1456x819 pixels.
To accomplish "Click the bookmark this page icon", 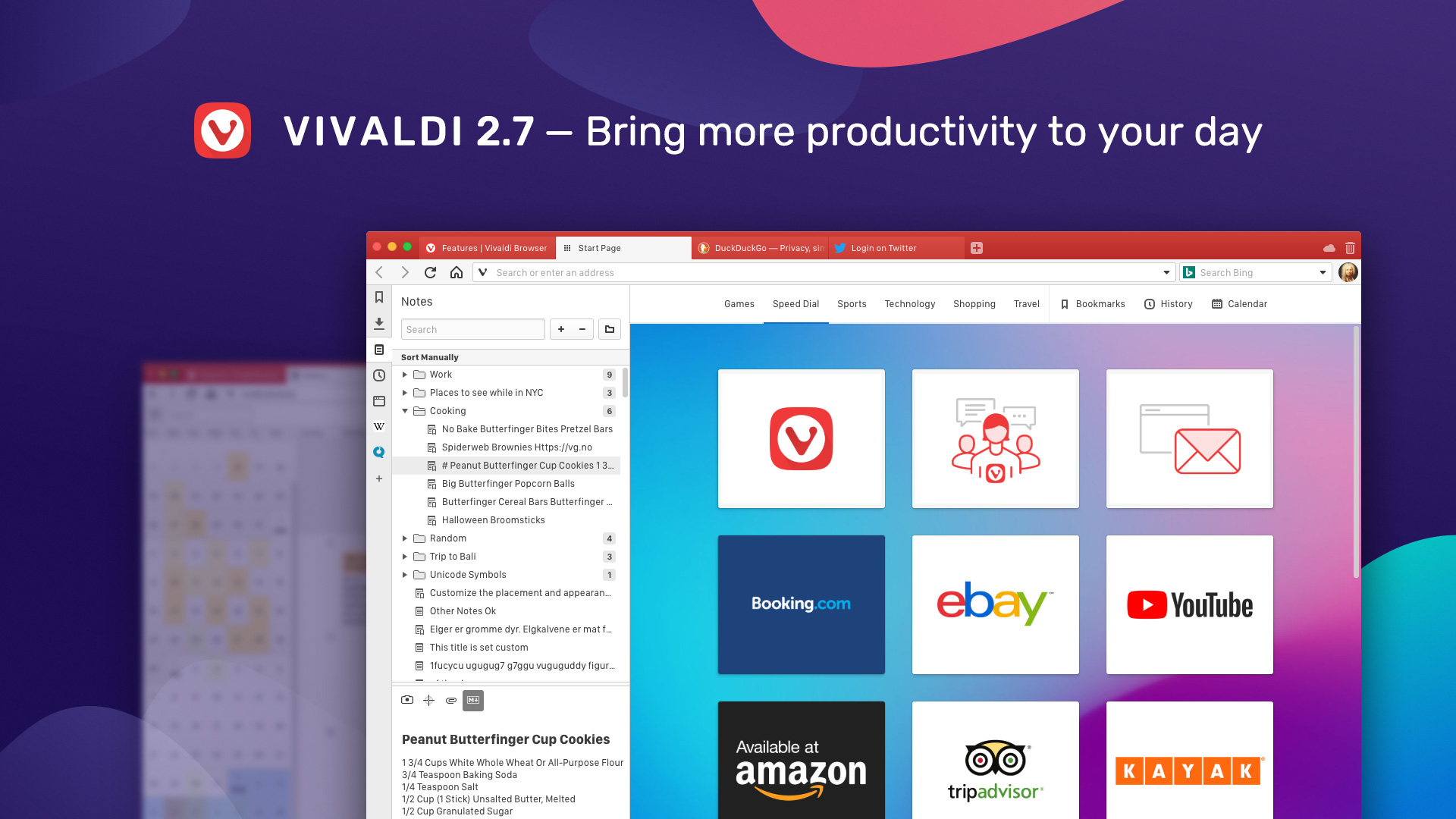I will coord(379,298).
